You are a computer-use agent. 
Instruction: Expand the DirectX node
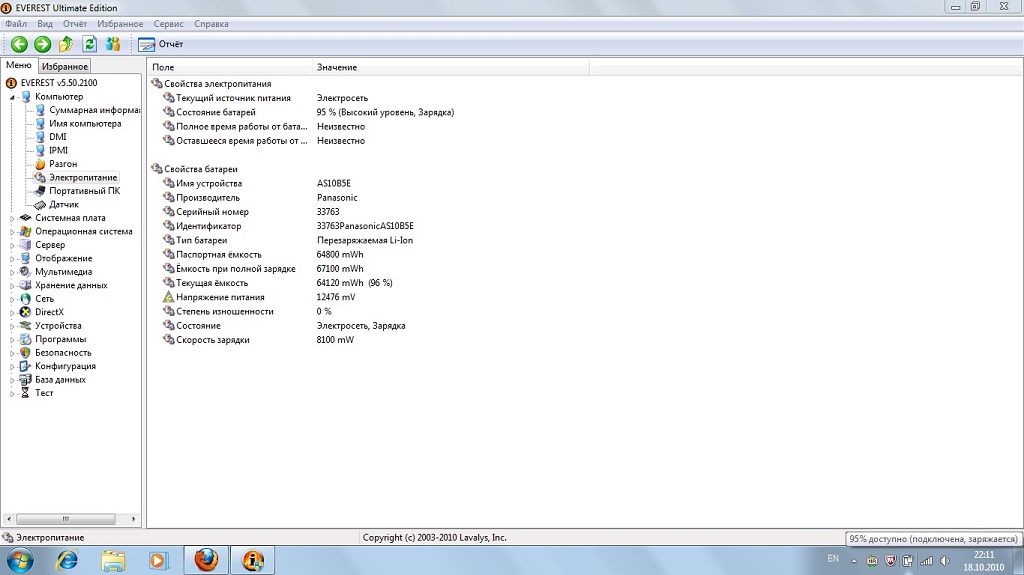pyautogui.click(x=12, y=312)
